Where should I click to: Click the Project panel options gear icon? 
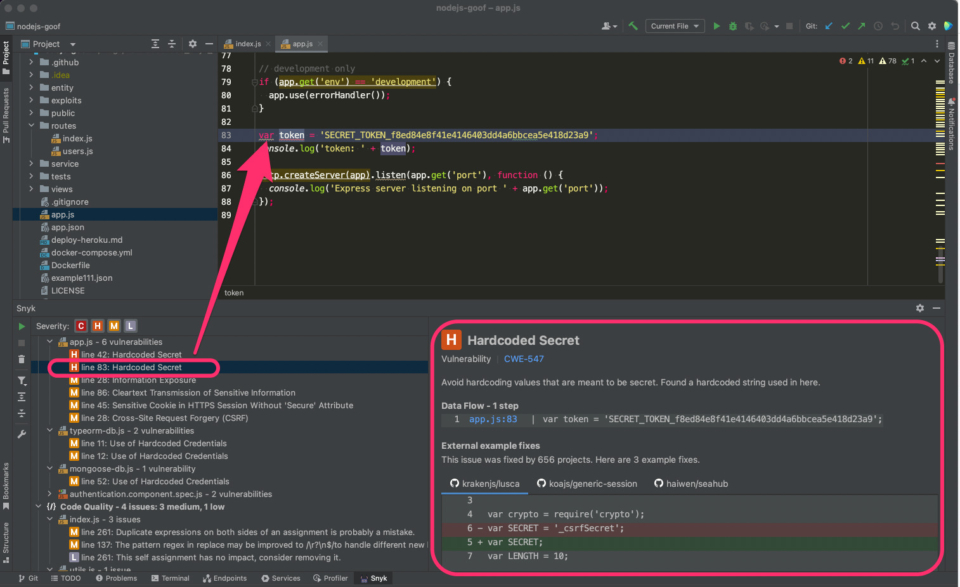192,43
